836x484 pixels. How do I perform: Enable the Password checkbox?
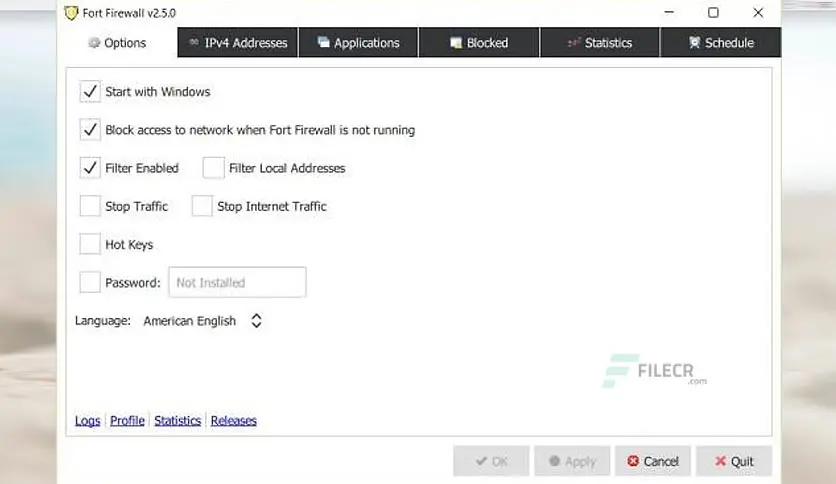click(x=90, y=282)
